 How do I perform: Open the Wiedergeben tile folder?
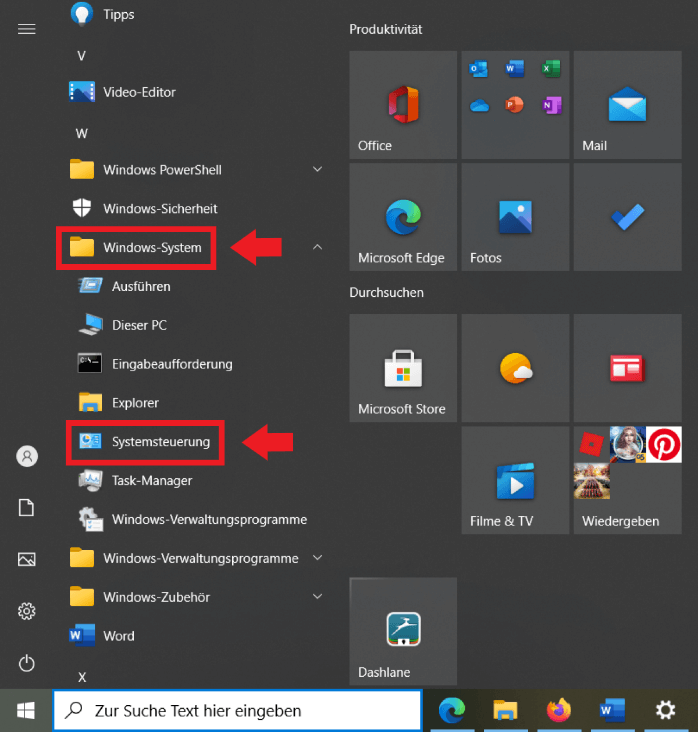coord(627,481)
